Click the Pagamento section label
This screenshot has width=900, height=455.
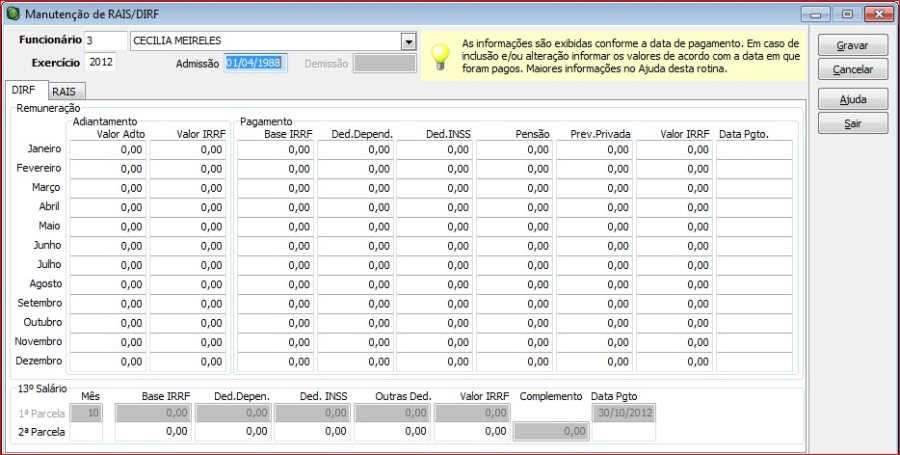[266, 122]
